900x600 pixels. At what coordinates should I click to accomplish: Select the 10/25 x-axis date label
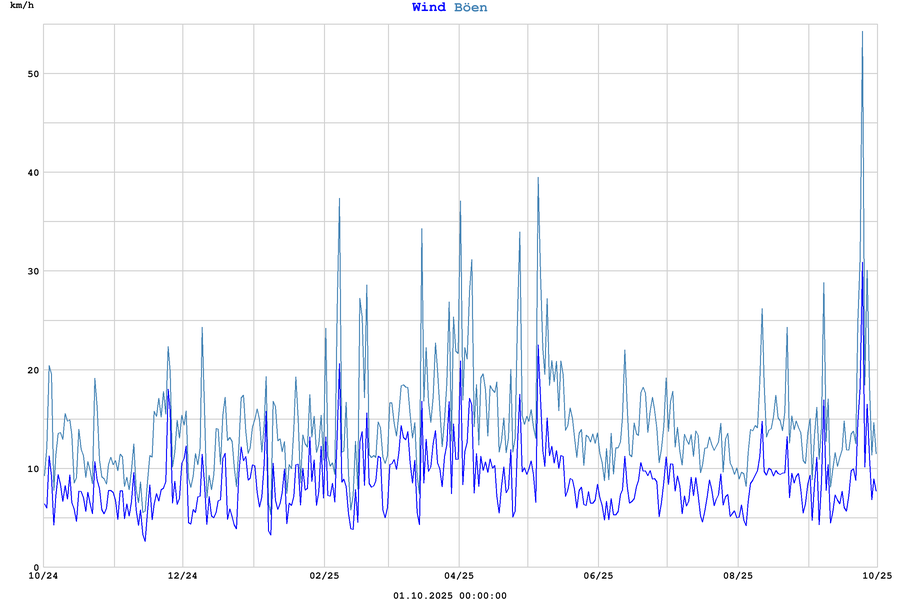877,576
